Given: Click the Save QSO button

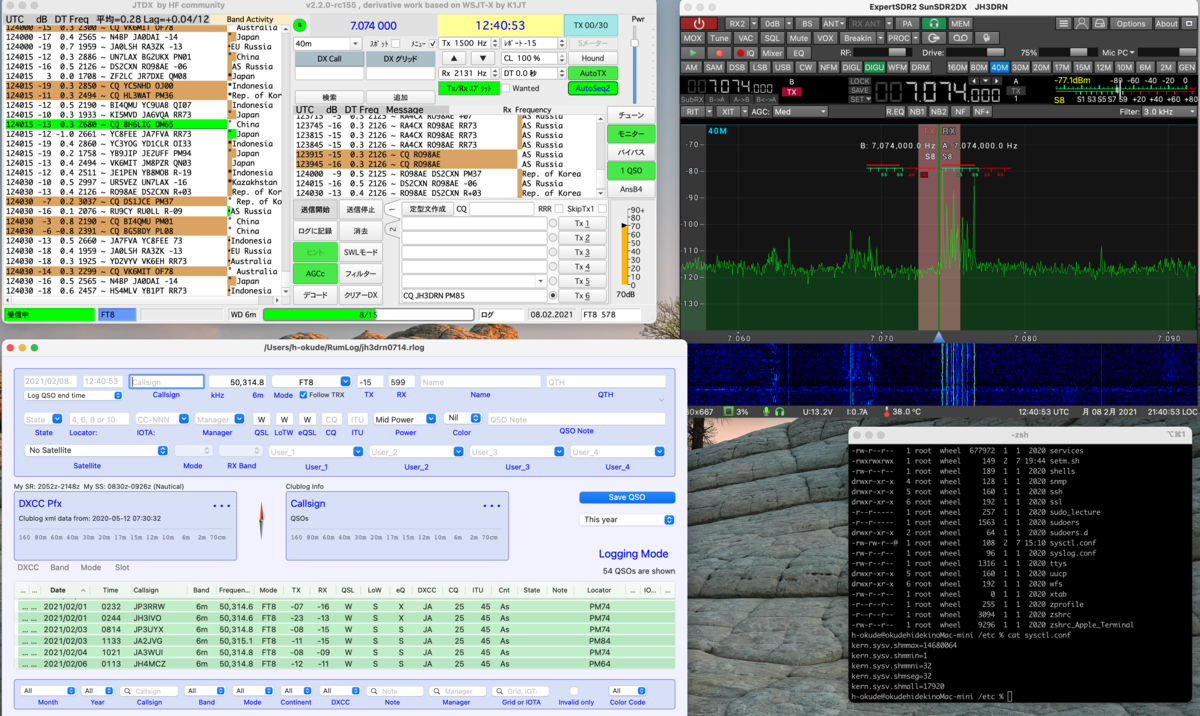Looking at the screenshot, I should pos(627,498).
